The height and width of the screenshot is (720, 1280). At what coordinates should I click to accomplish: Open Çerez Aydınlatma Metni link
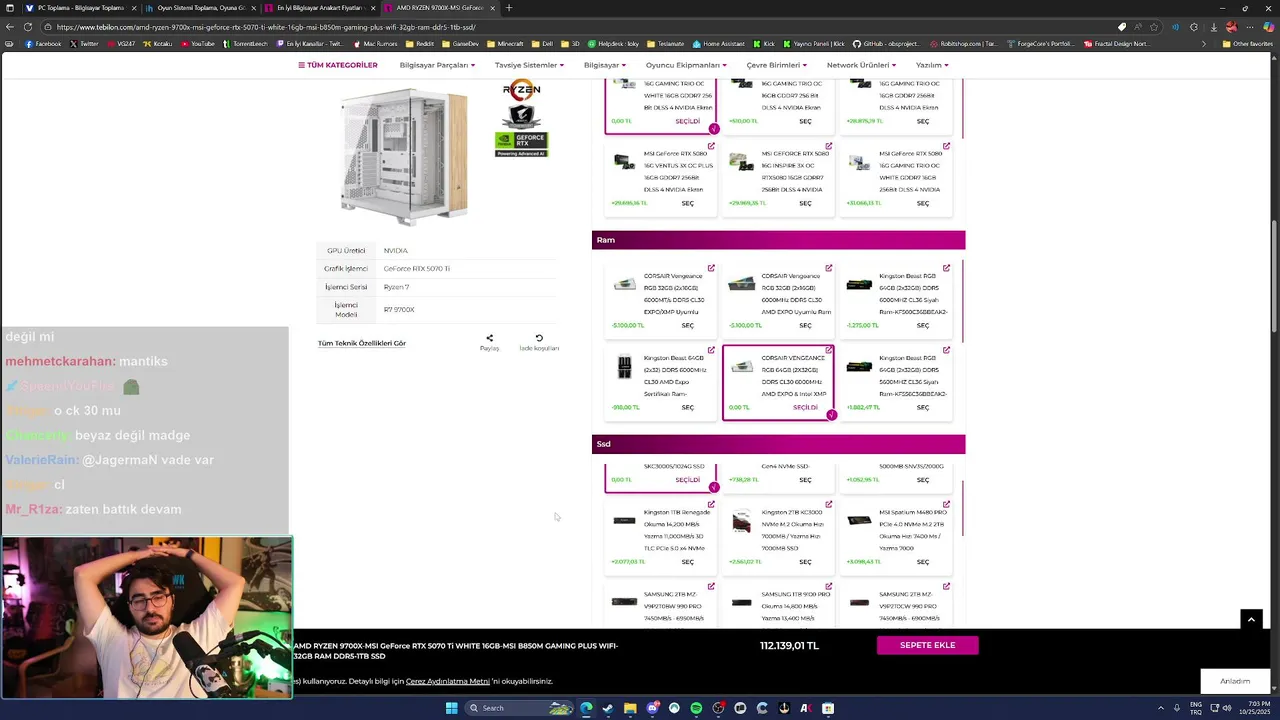[447, 681]
